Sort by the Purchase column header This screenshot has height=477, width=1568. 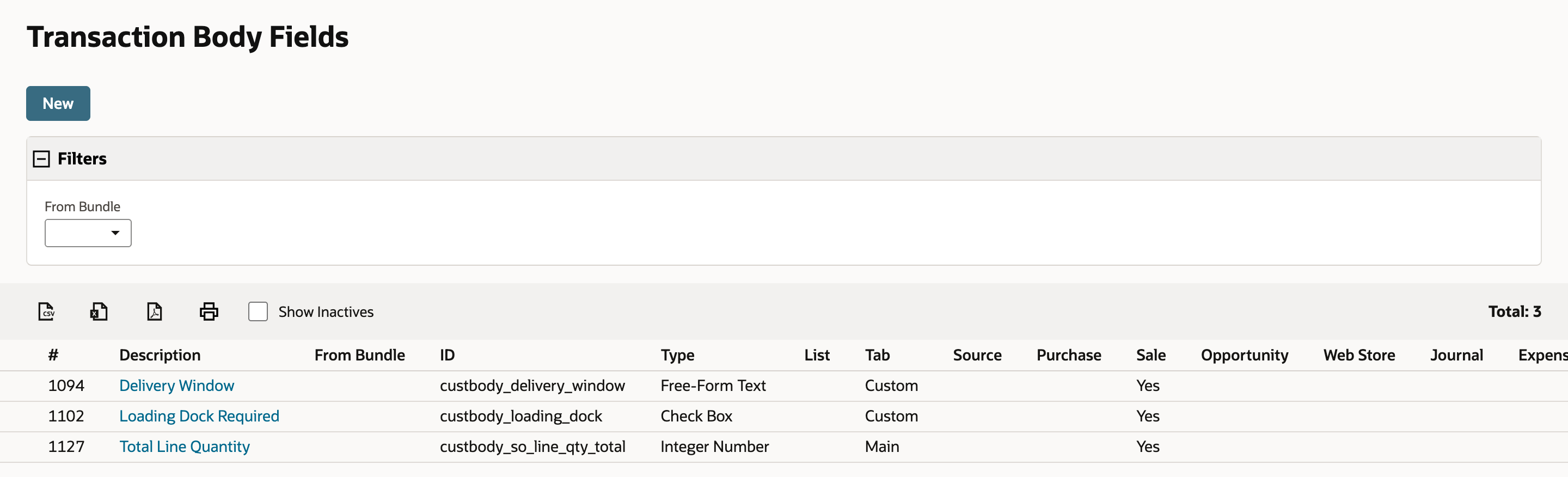coord(1069,356)
